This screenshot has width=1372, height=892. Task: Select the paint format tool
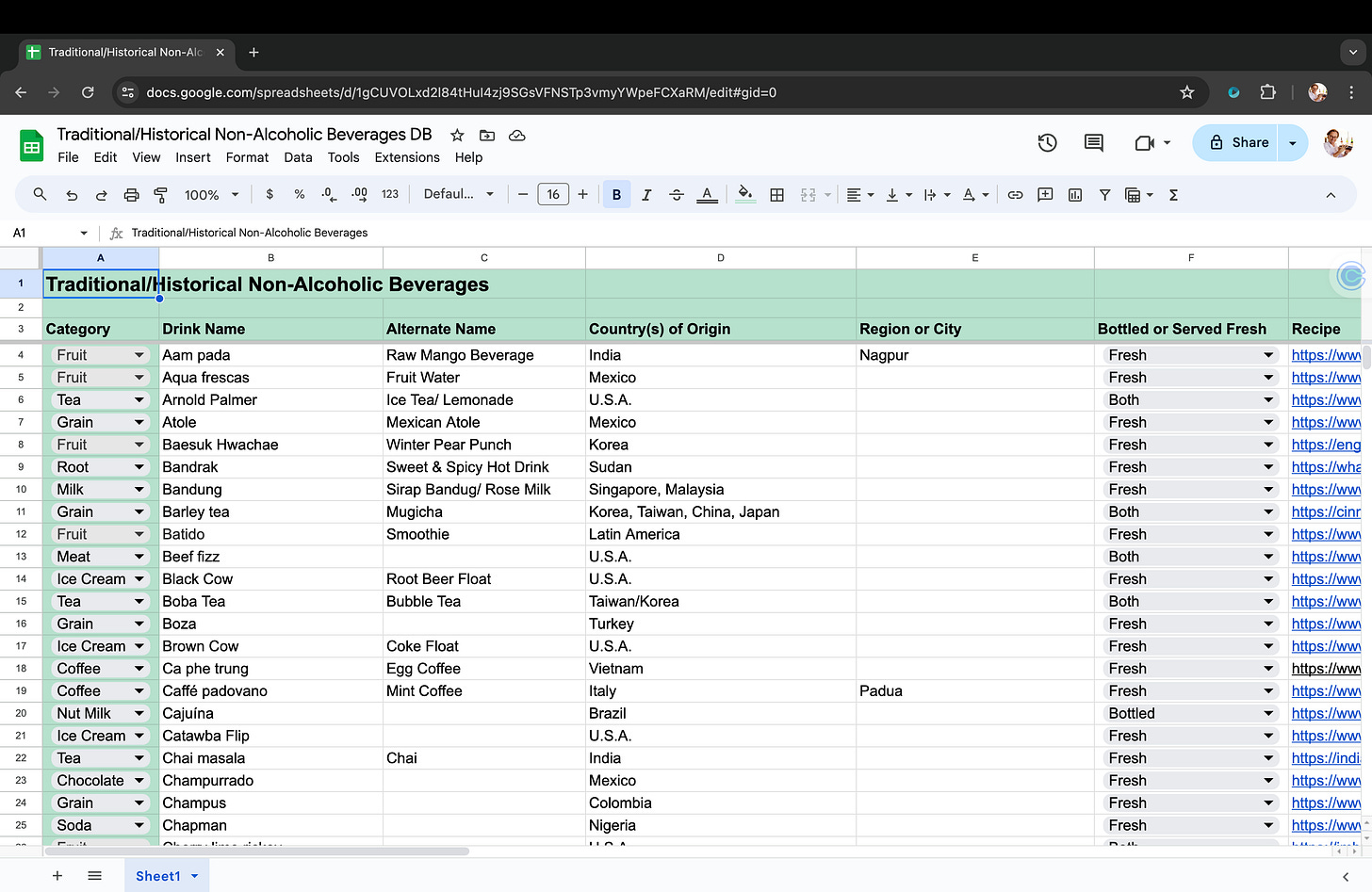pos(161,195)
